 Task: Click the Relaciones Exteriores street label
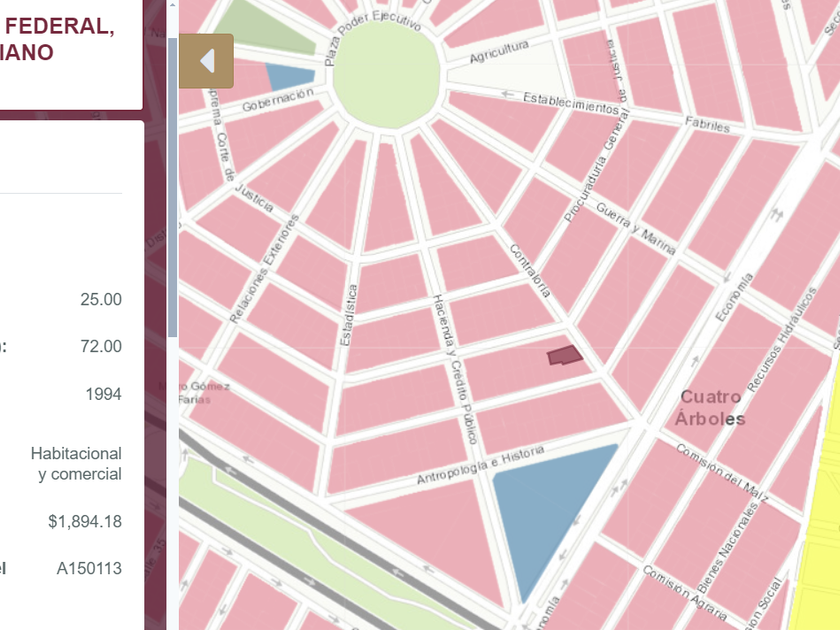click(264, 268)
